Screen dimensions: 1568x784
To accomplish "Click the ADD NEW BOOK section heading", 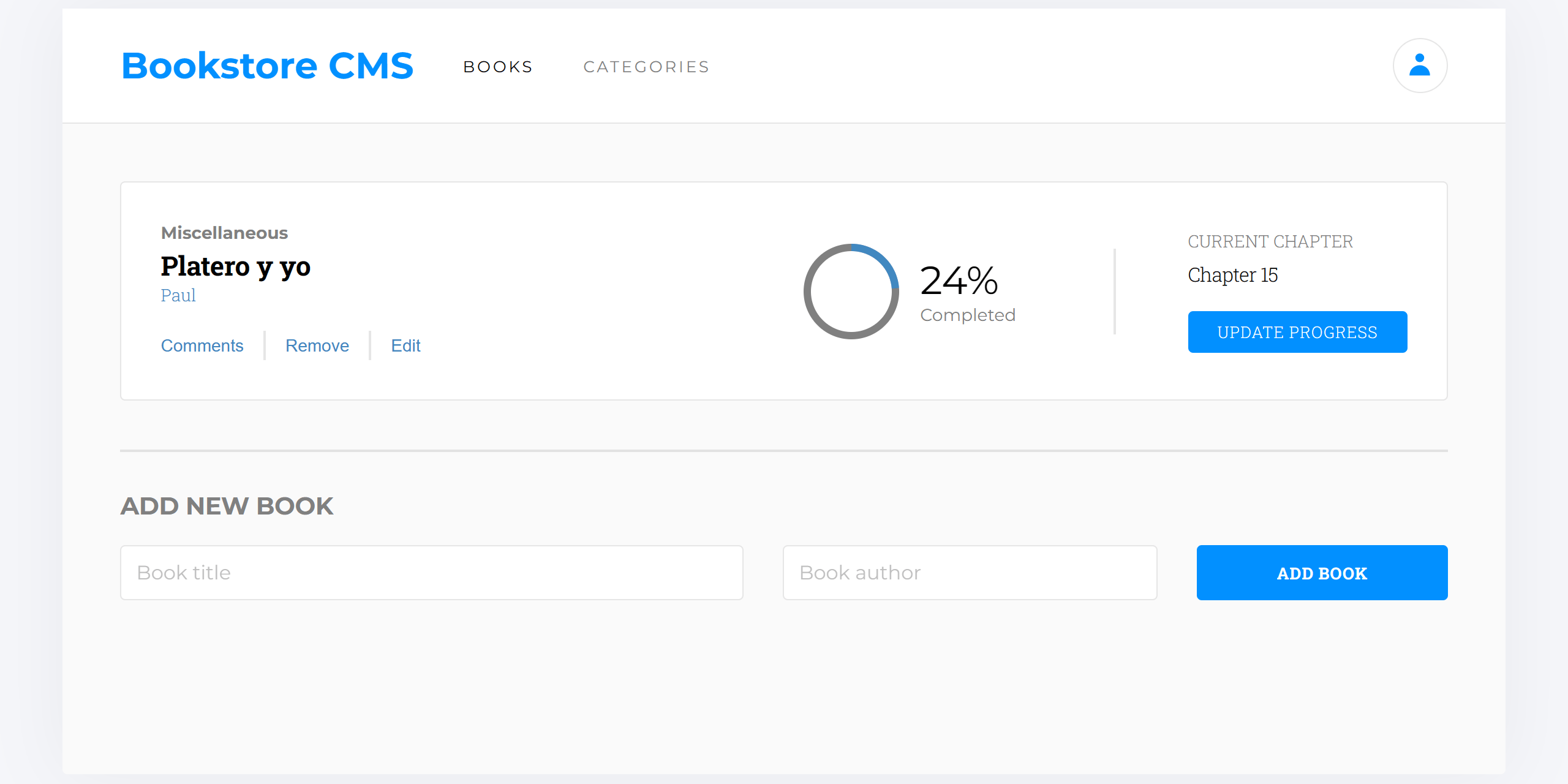I will click(227, 505).
